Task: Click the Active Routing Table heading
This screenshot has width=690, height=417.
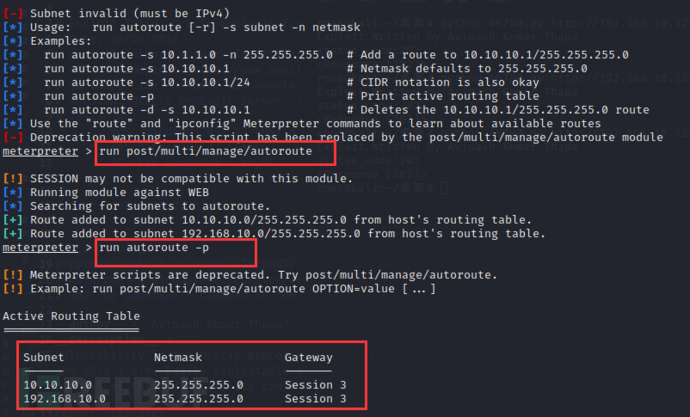Action: [71, 316]
